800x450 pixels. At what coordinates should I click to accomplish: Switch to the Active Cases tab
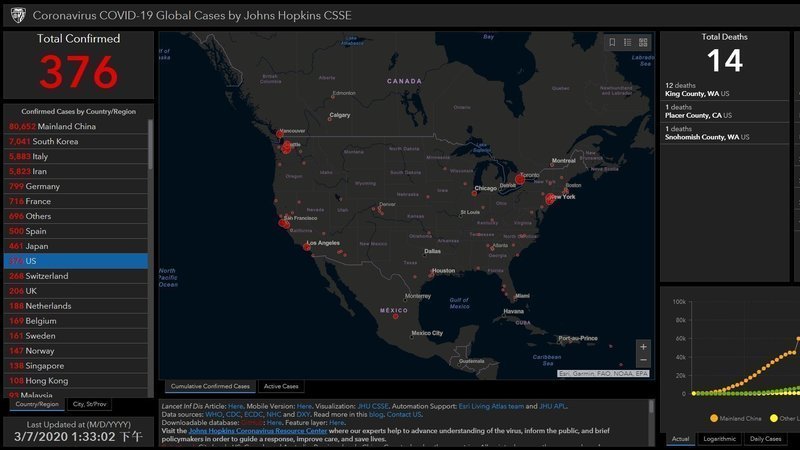(x=281, y=386)
